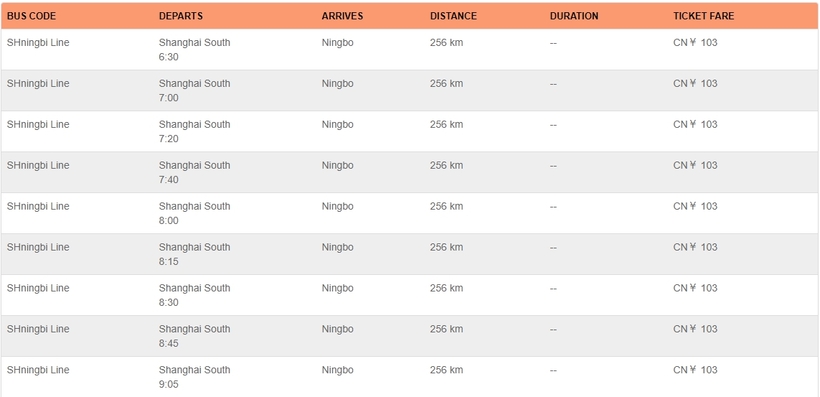The height and width of the screenshot is (397, 820).
Task: Click 256 km distance in 7:00 row
Action: tap(446, 84)
